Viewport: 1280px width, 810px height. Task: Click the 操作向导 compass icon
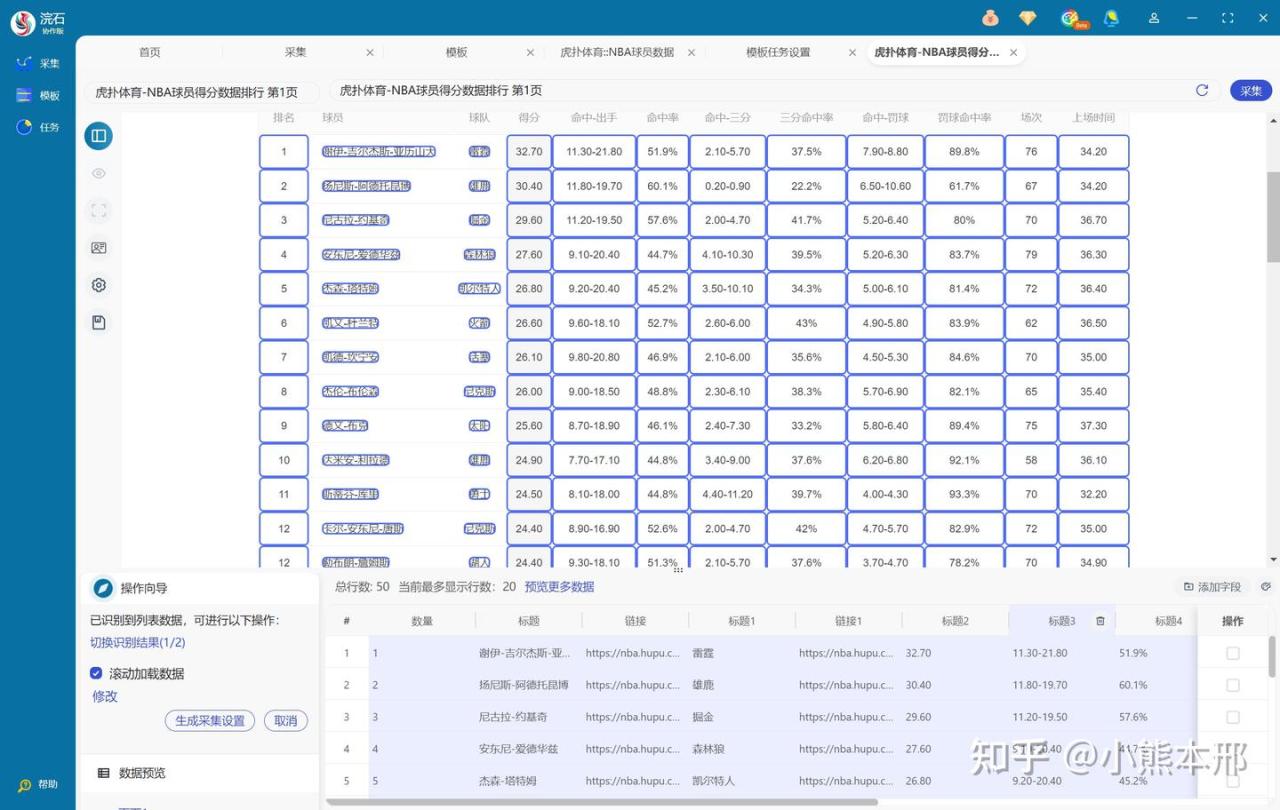(102, 588)
